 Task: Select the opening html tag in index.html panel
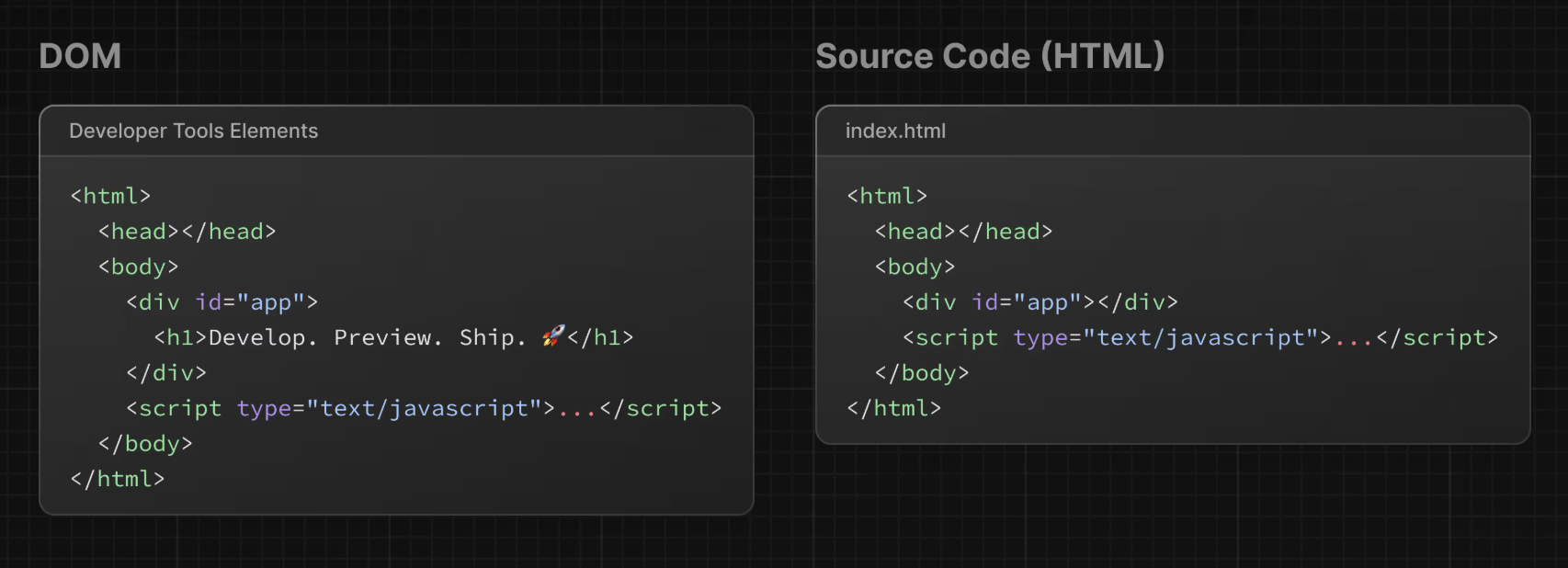[887, 196]
